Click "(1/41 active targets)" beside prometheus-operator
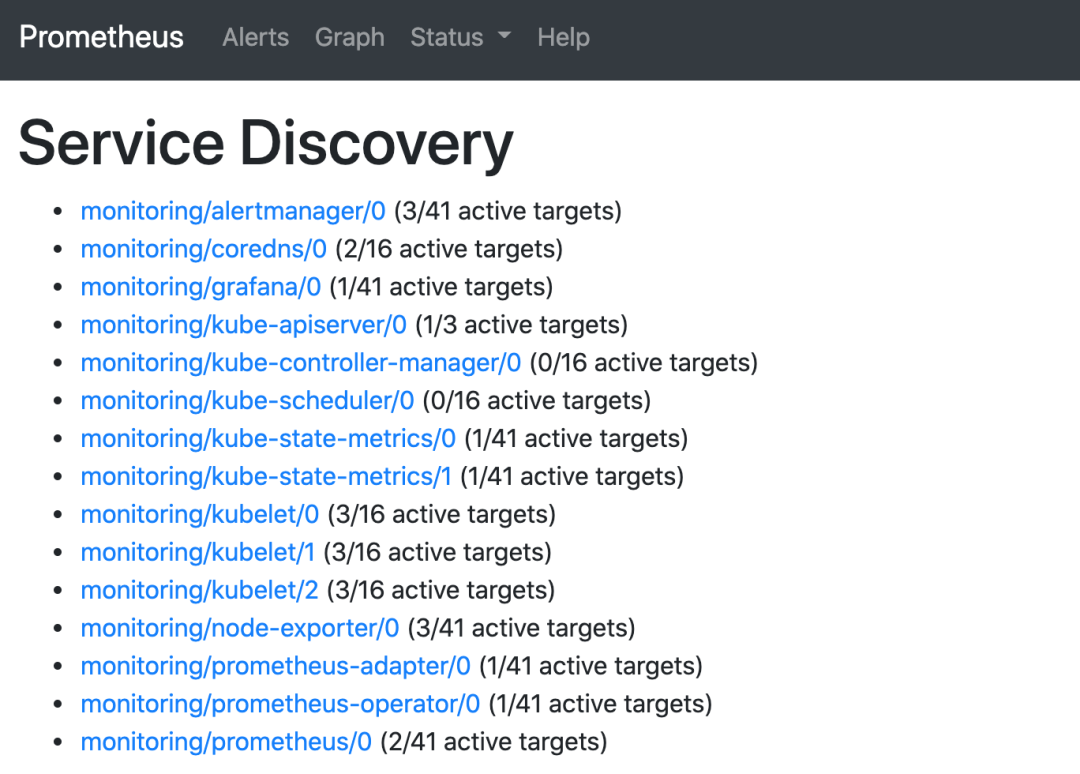The height and width of the screenshot is (774, 1080). (601, 704)
